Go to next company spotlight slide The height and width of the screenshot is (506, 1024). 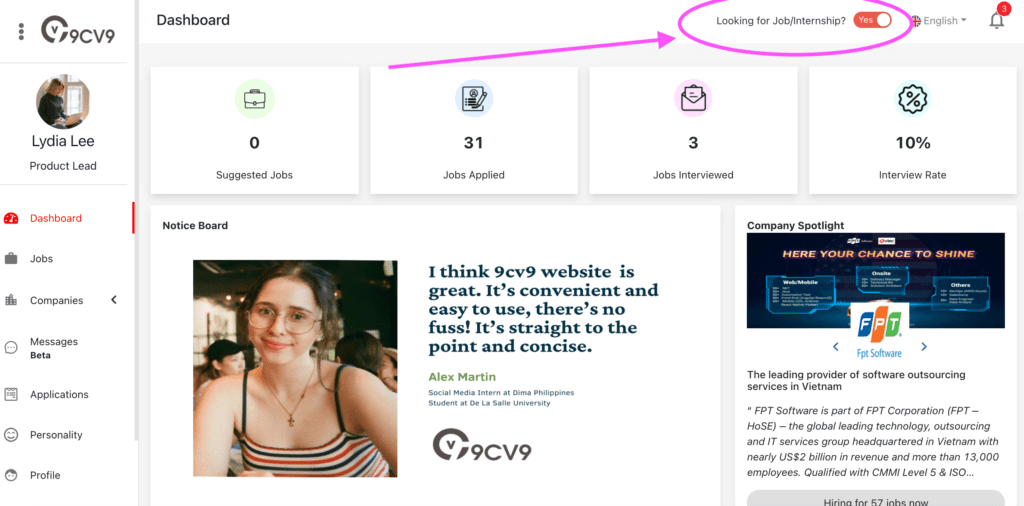[x=923, y=347]
